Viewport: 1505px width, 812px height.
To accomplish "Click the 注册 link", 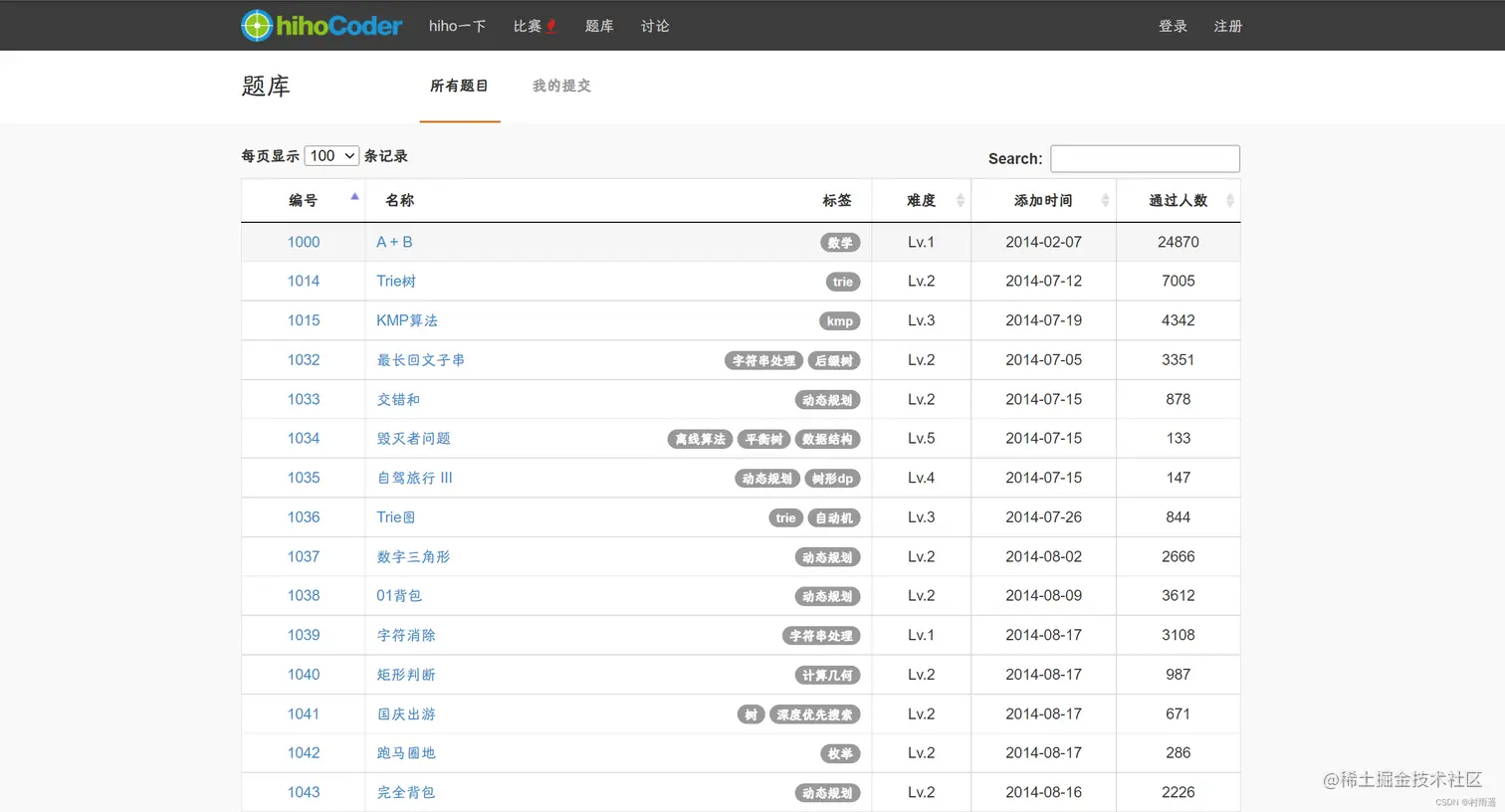I will (x=1228, y=26).
